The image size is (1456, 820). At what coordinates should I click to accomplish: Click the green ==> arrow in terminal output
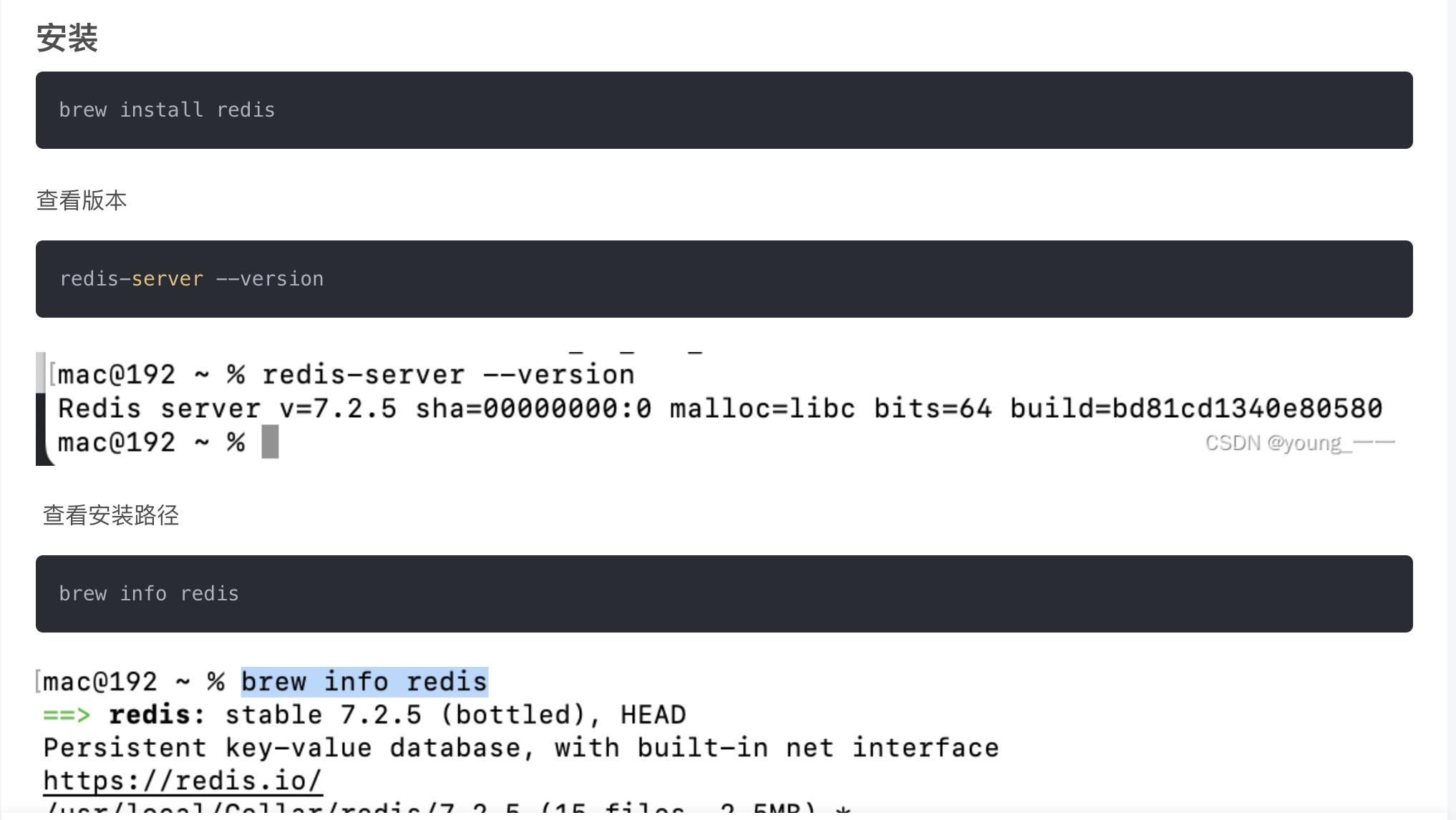click(67, 715)
